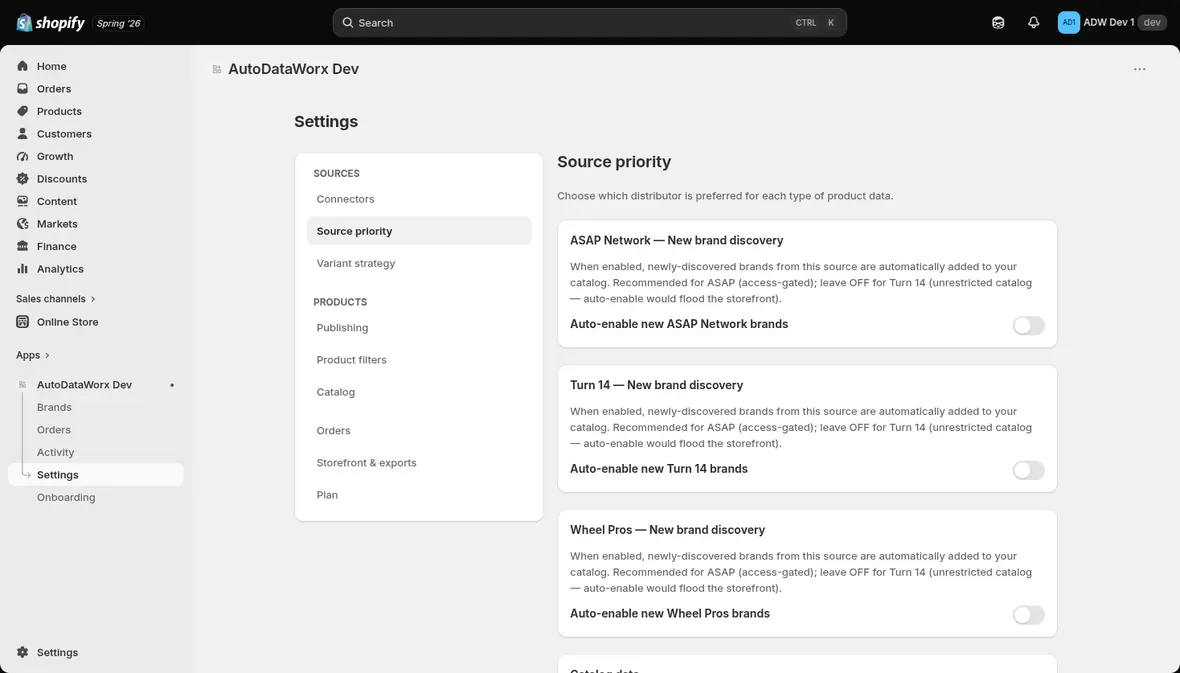1180x673 pixels.
Task: Click the SOURCES section label
Action: [336, 173]
